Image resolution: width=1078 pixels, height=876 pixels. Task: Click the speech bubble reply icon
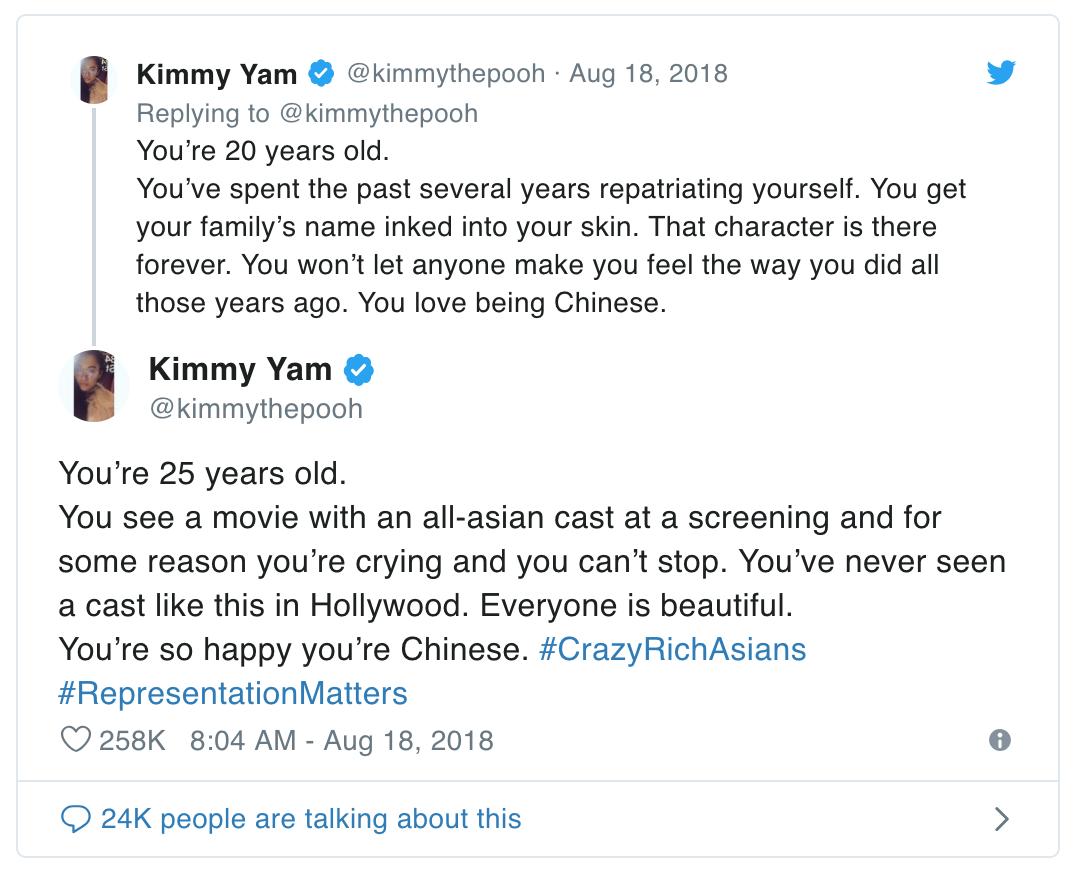coord(75,820)
